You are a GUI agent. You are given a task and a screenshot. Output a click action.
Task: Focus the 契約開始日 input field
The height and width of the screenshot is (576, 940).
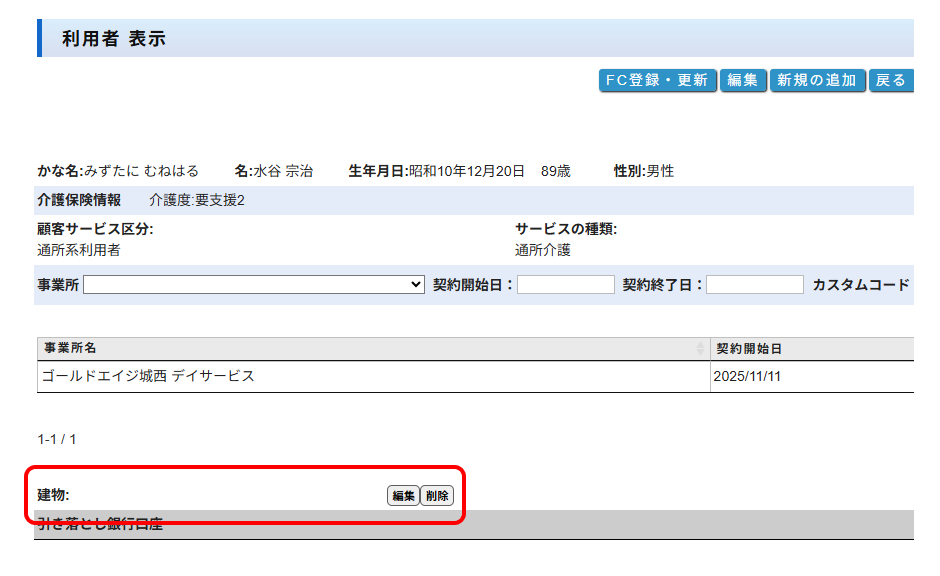565,285
